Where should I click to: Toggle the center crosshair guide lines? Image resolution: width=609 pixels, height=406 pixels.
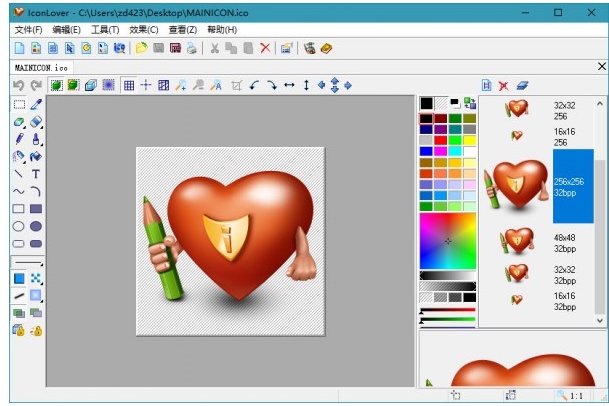(146, 85)
